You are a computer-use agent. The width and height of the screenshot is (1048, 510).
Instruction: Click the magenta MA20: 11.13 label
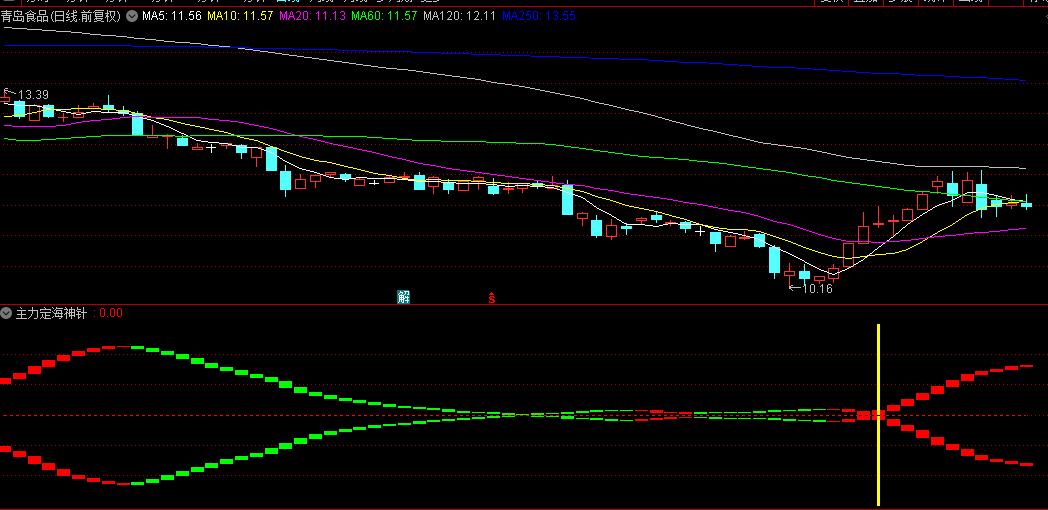(312, 16)
